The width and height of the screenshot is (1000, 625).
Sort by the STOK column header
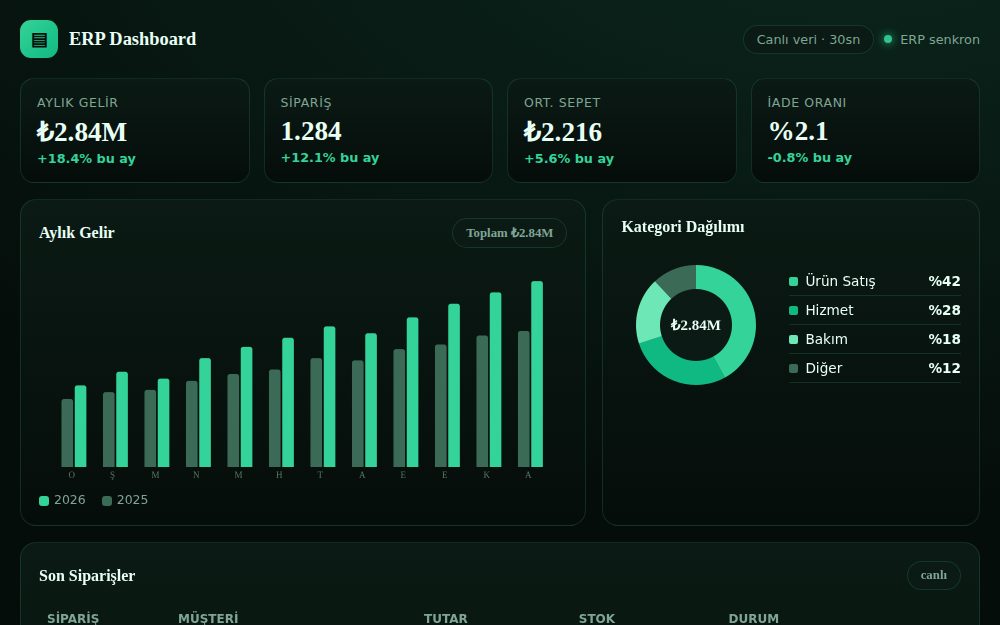click(597, 618)
